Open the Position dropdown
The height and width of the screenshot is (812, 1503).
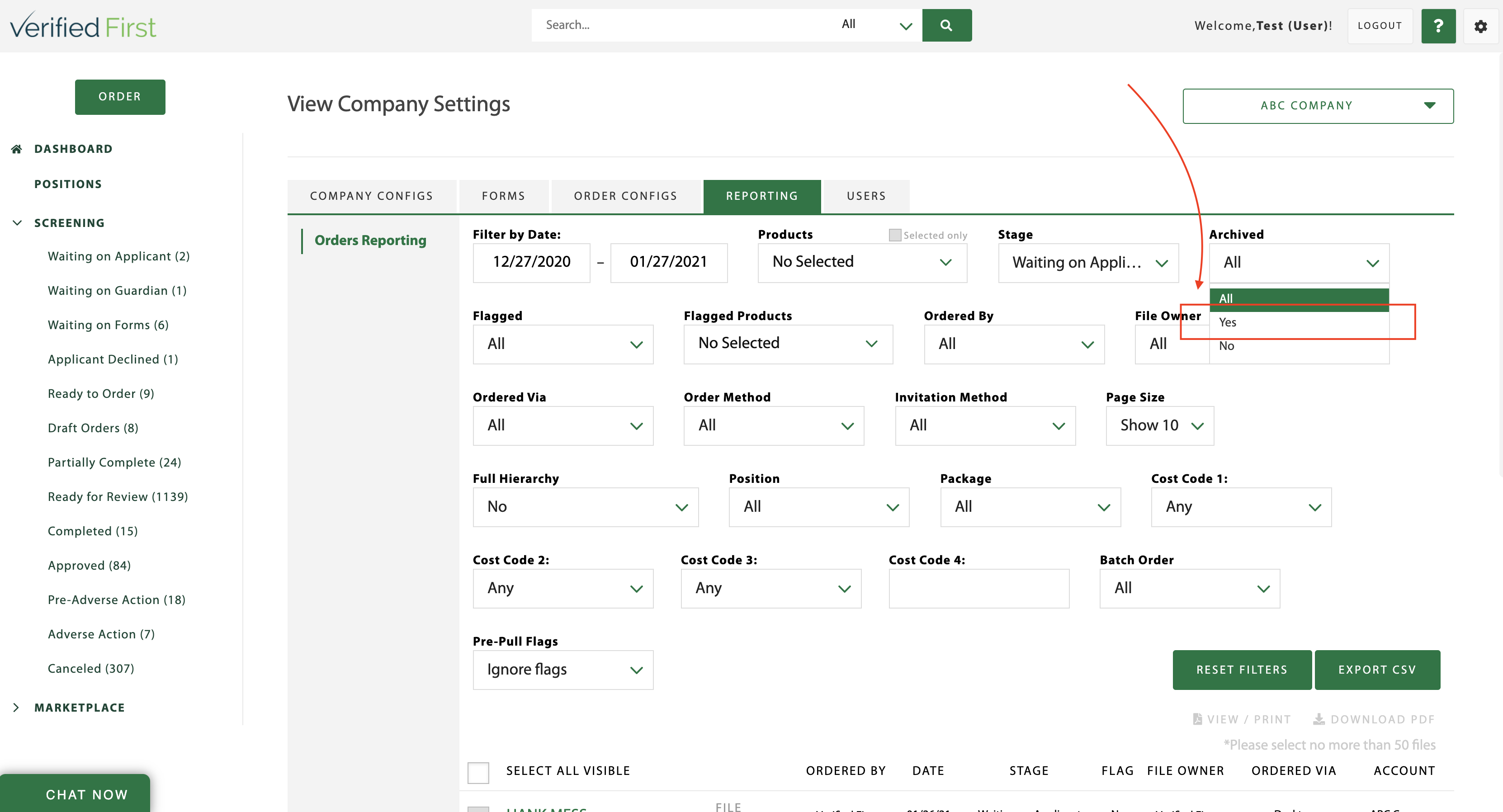tap(818, 507)
